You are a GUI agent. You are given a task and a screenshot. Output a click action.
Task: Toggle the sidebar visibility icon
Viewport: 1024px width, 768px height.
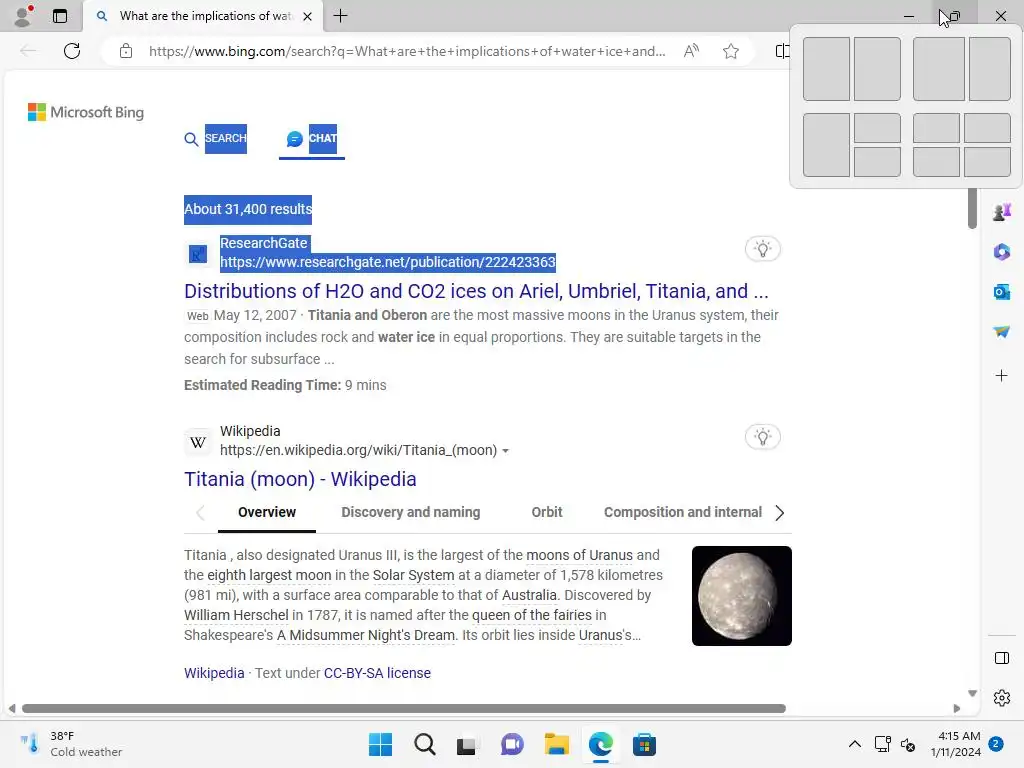click(x=1002, y=658)
